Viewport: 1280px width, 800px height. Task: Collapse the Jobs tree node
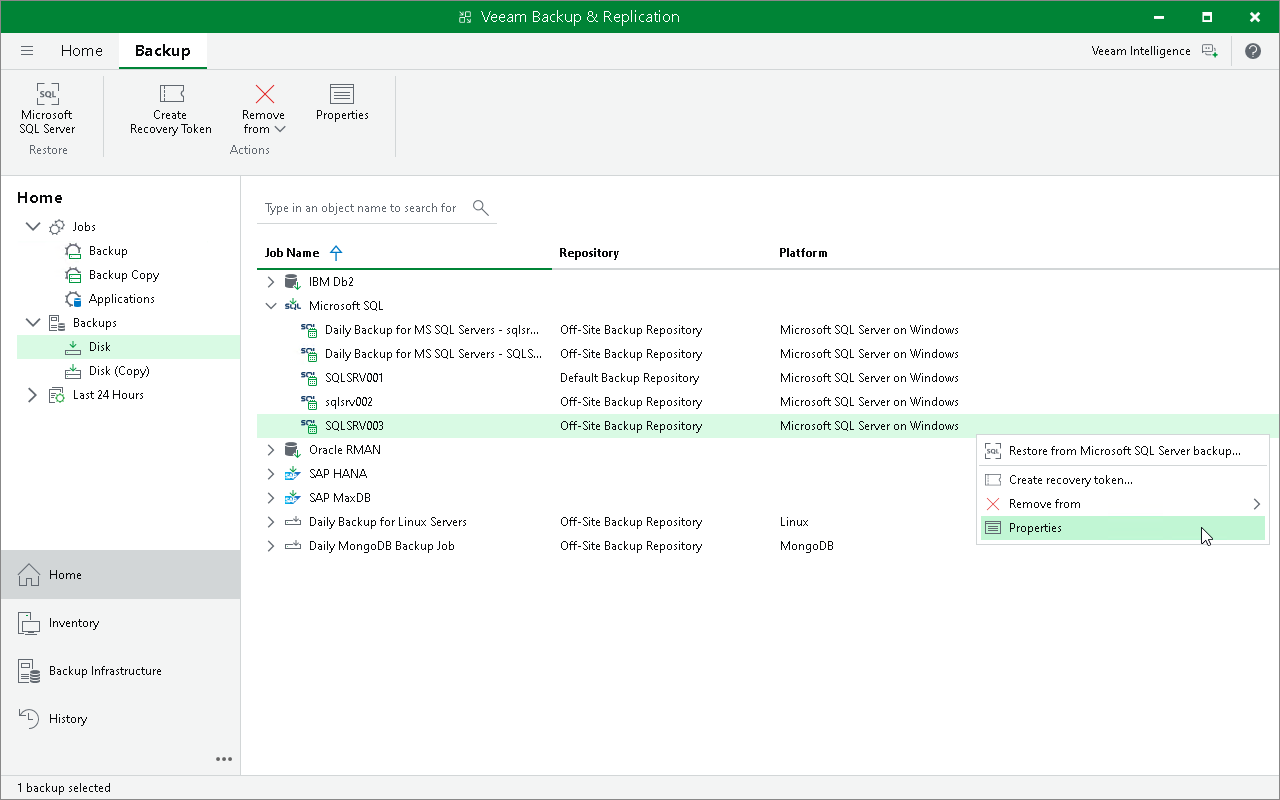click(x=33, y=227)
